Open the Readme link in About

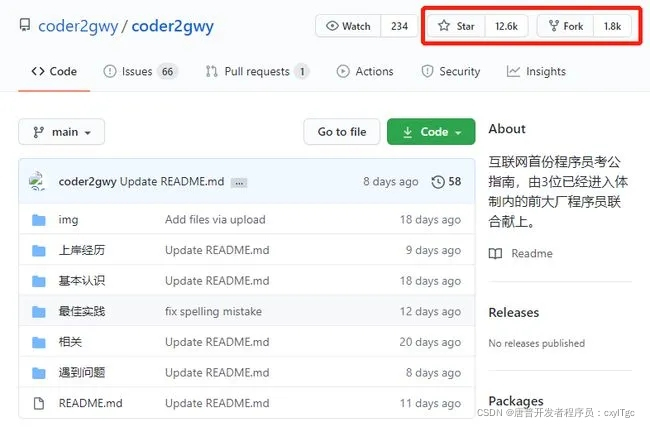pos(521,253)
